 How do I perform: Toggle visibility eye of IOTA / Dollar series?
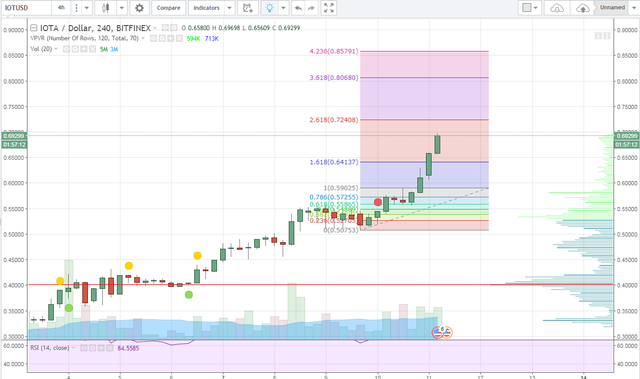click(165, 28)
